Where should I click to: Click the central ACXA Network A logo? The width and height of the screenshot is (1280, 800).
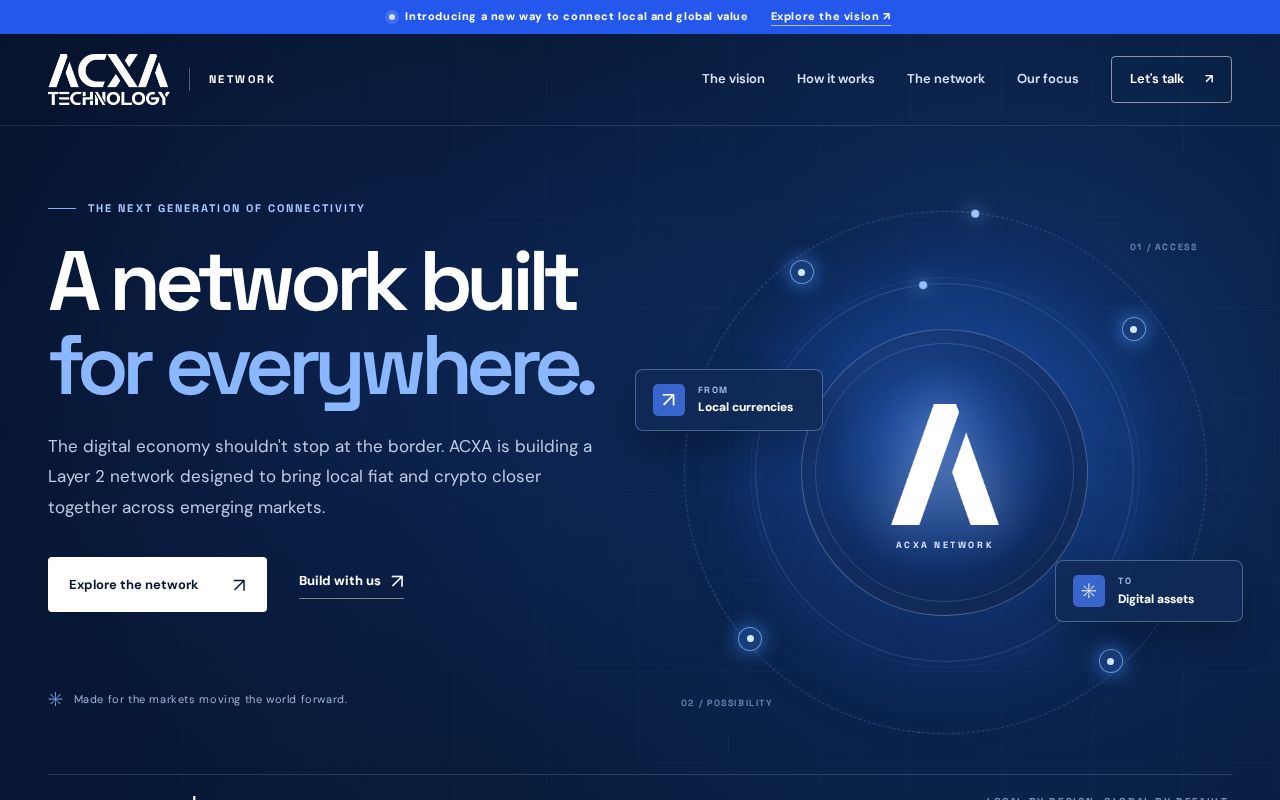coord(945,464)
